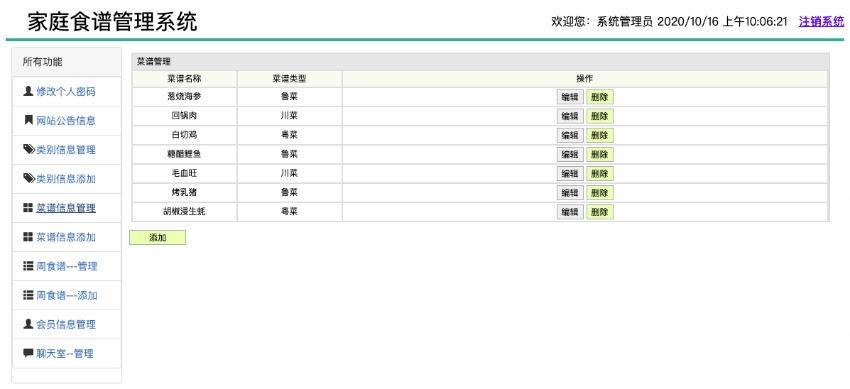Click the 回锅肉 name cell

[x=184, y=116]
